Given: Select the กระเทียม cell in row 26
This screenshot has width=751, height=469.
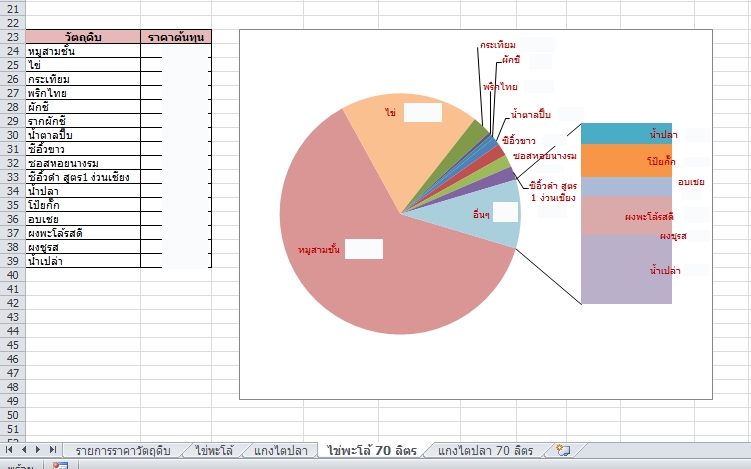Looking at the screenshot, I should (x=83, y=79).
